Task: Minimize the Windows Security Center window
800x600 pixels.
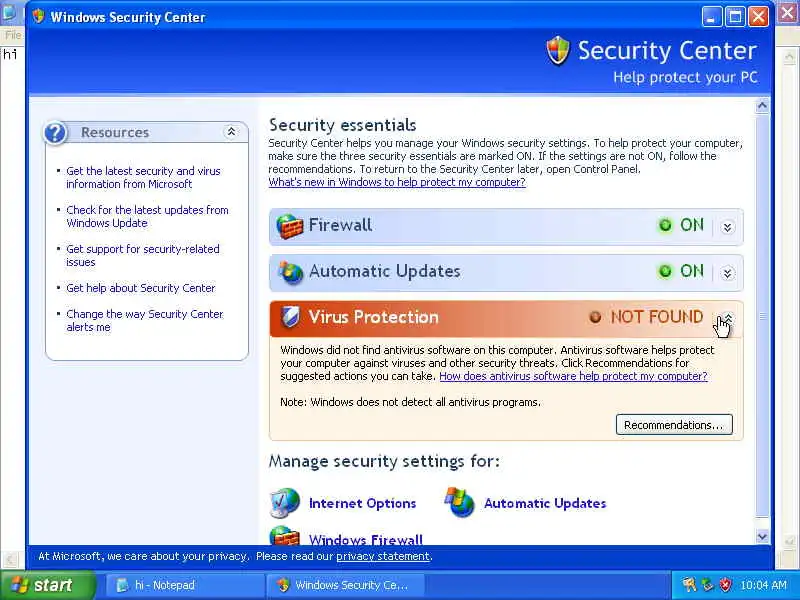Action: 712,17
